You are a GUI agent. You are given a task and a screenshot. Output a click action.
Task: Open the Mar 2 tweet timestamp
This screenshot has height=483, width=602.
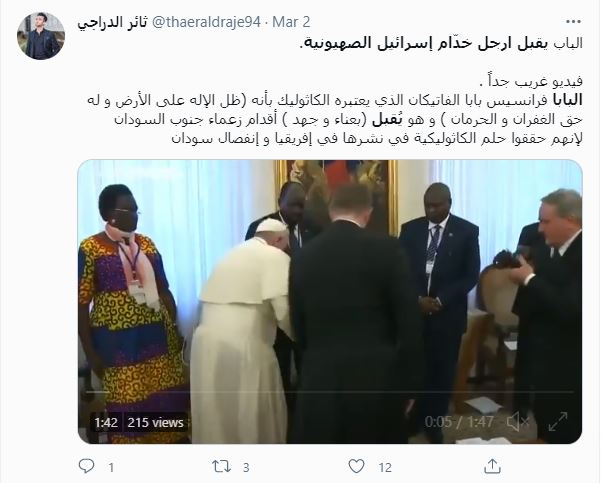click(291, 22)
